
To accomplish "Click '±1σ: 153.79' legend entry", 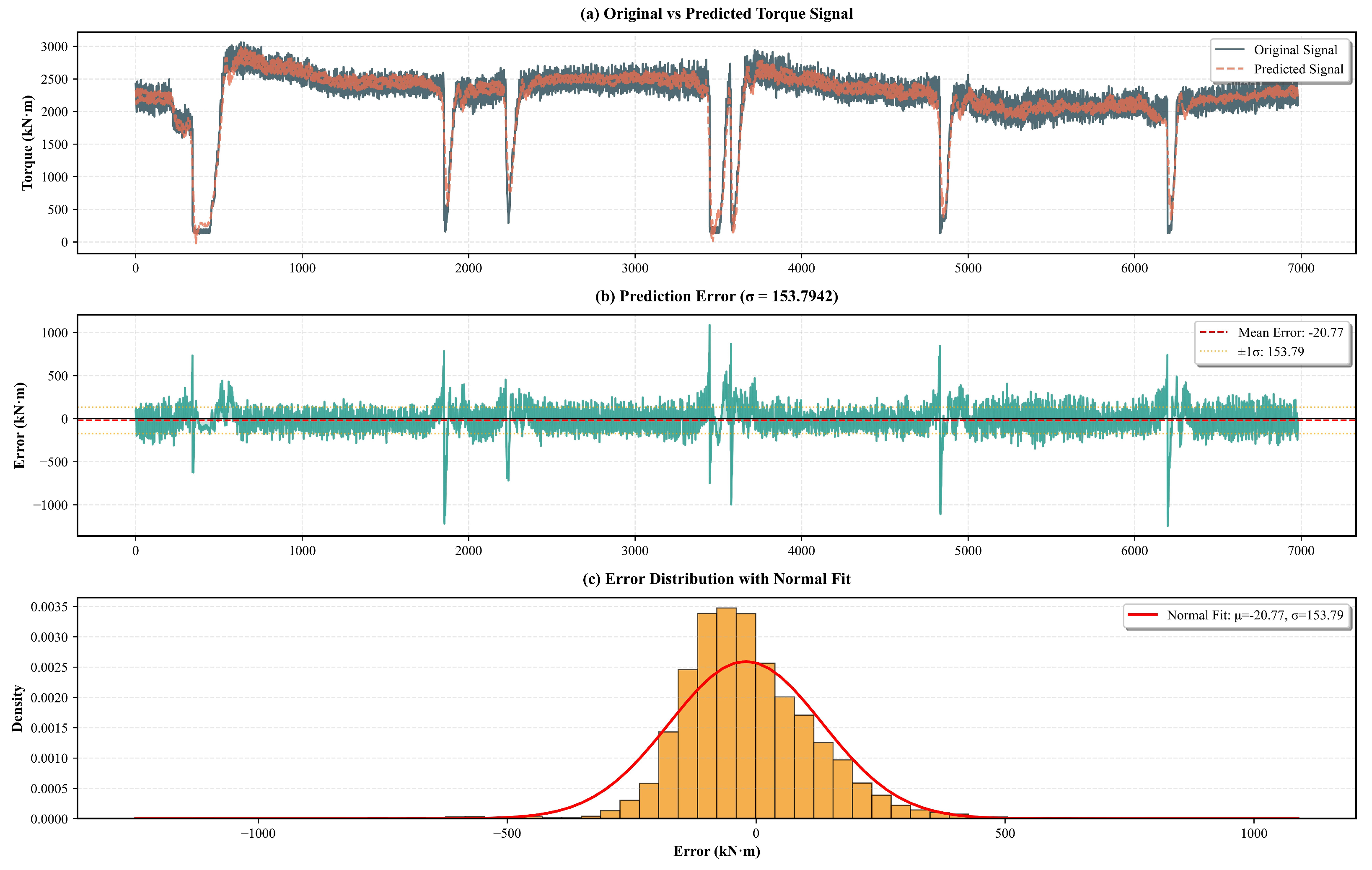I will click(1251, 352).
